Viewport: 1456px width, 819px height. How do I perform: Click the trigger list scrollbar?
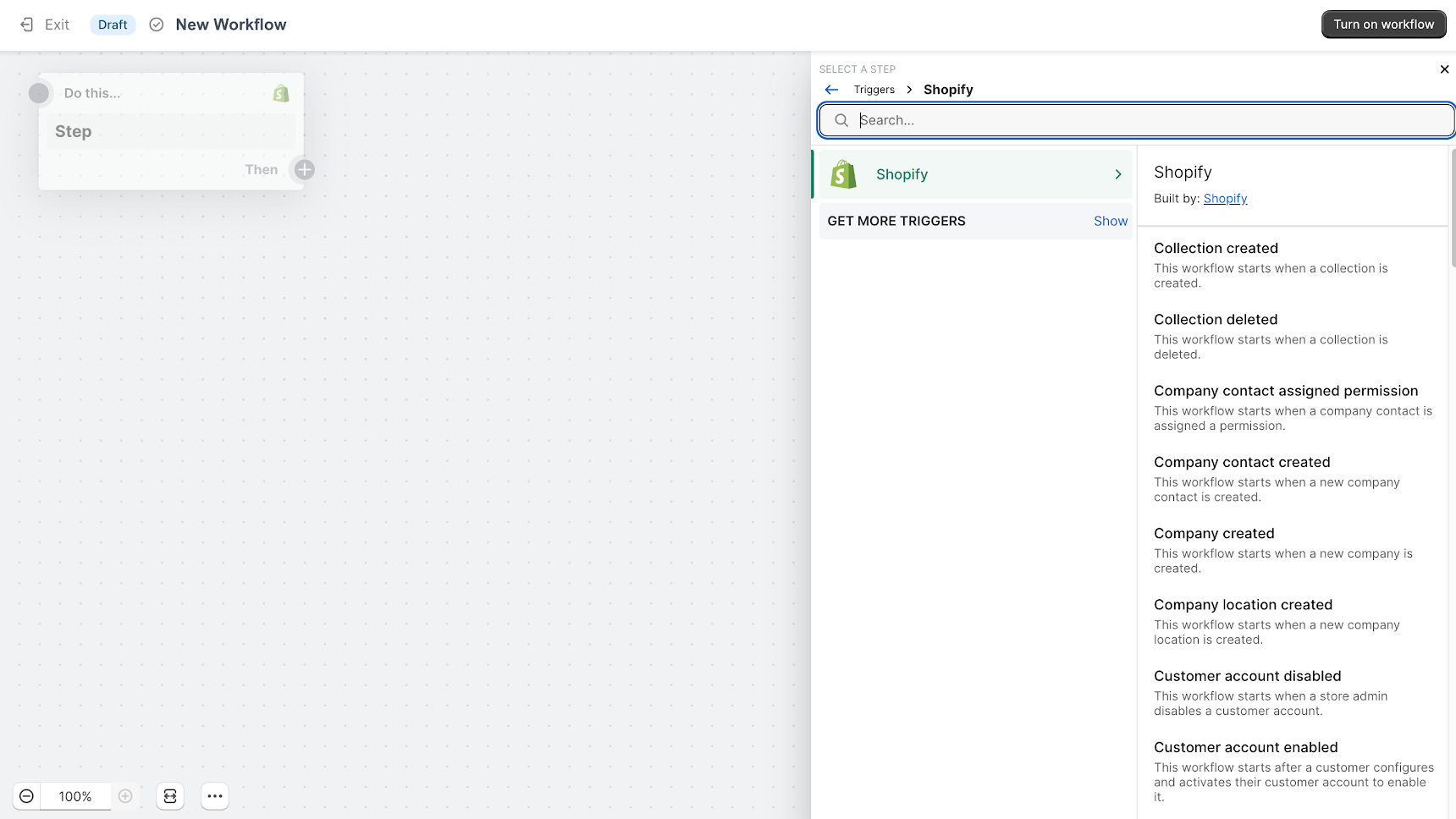(1453, 208)
